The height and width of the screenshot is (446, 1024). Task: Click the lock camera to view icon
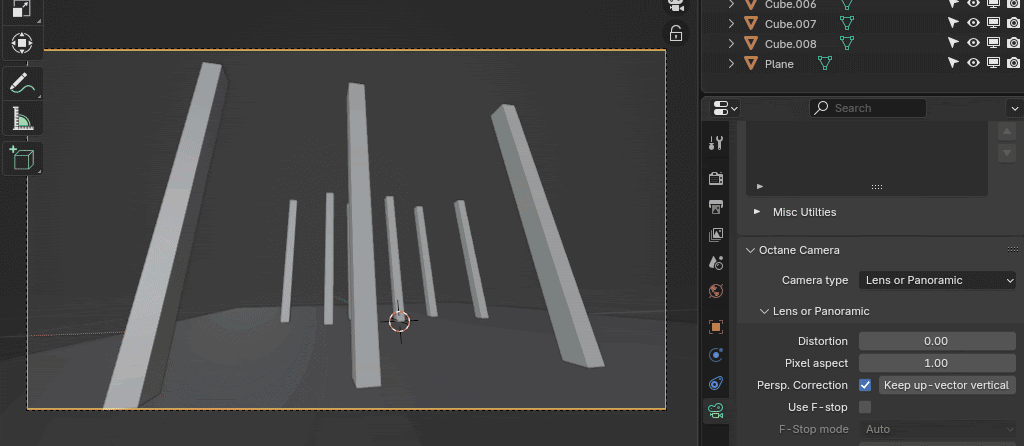coord(676,33)
